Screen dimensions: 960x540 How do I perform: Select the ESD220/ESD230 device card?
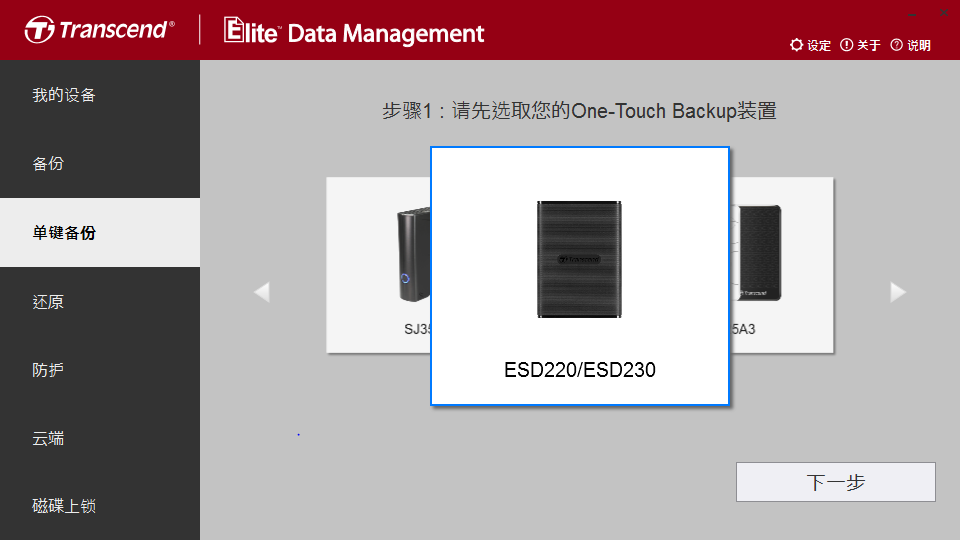580,276
